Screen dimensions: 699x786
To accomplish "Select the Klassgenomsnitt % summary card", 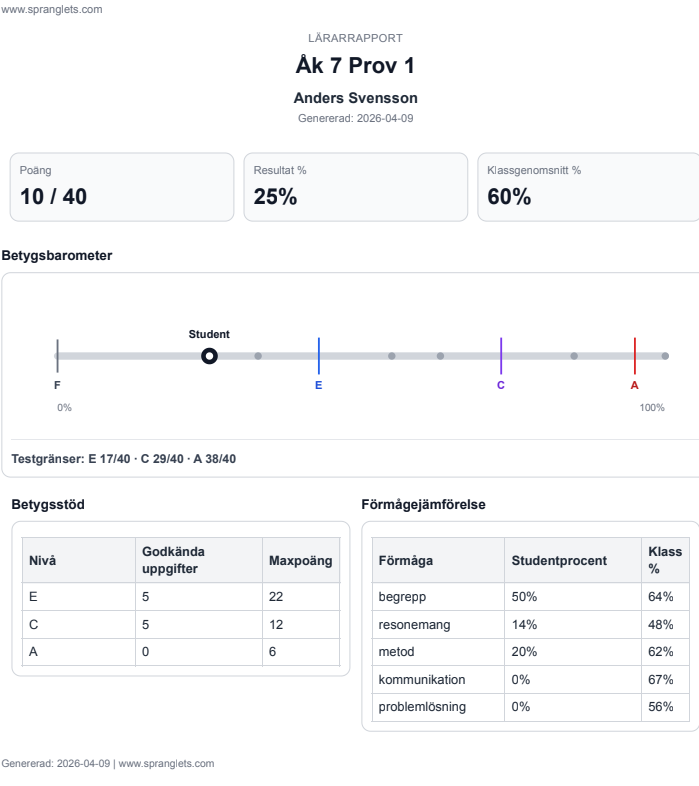I will point(588,187).
